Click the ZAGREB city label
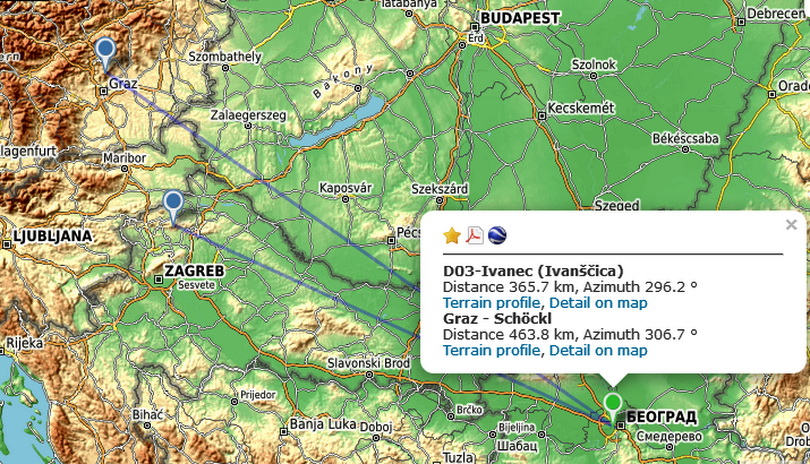This screenshot has width=810, height=464. (x=194, y=271)
